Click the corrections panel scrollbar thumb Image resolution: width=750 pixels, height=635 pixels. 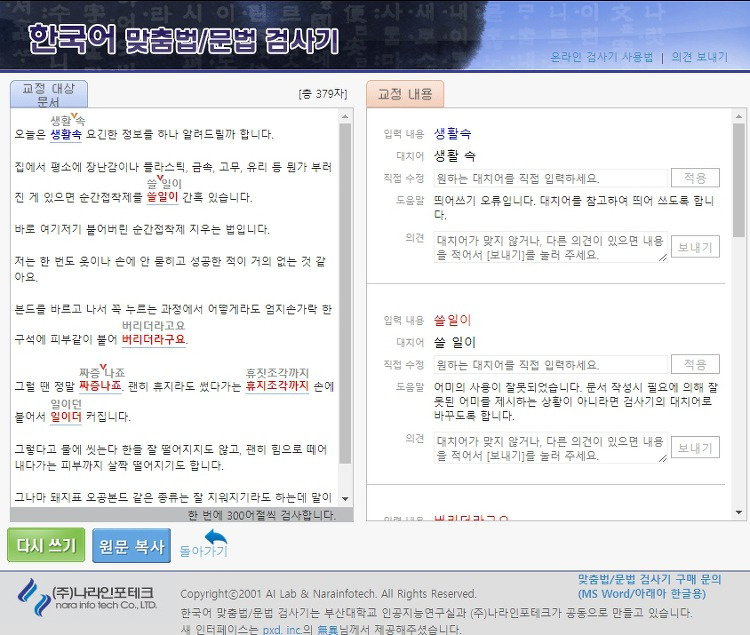click(739, 180)
